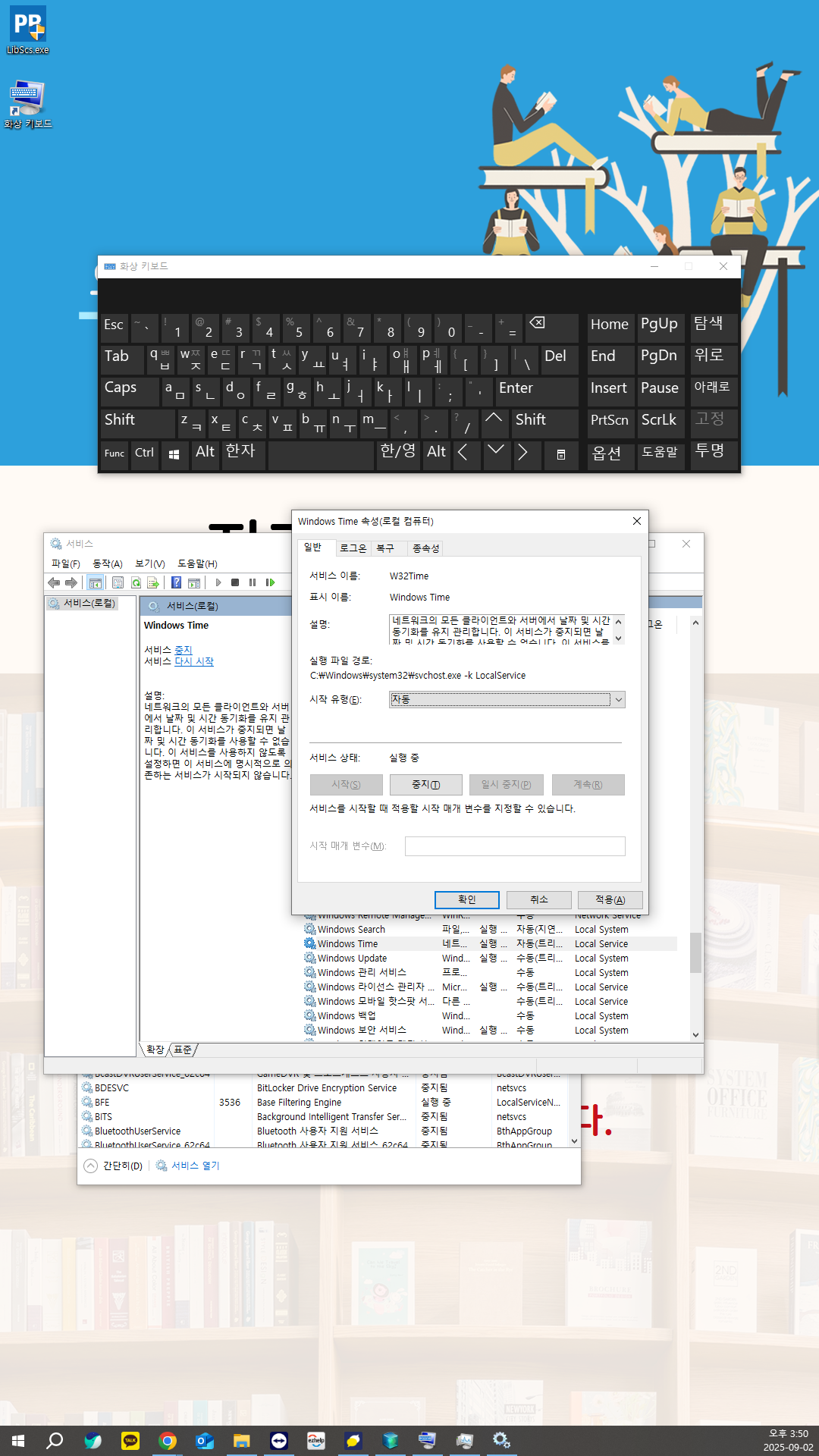Screen dimensions: 819x1456
Task: Toggle left Alt key on on-screen keyboard
Action: [206, 454]
